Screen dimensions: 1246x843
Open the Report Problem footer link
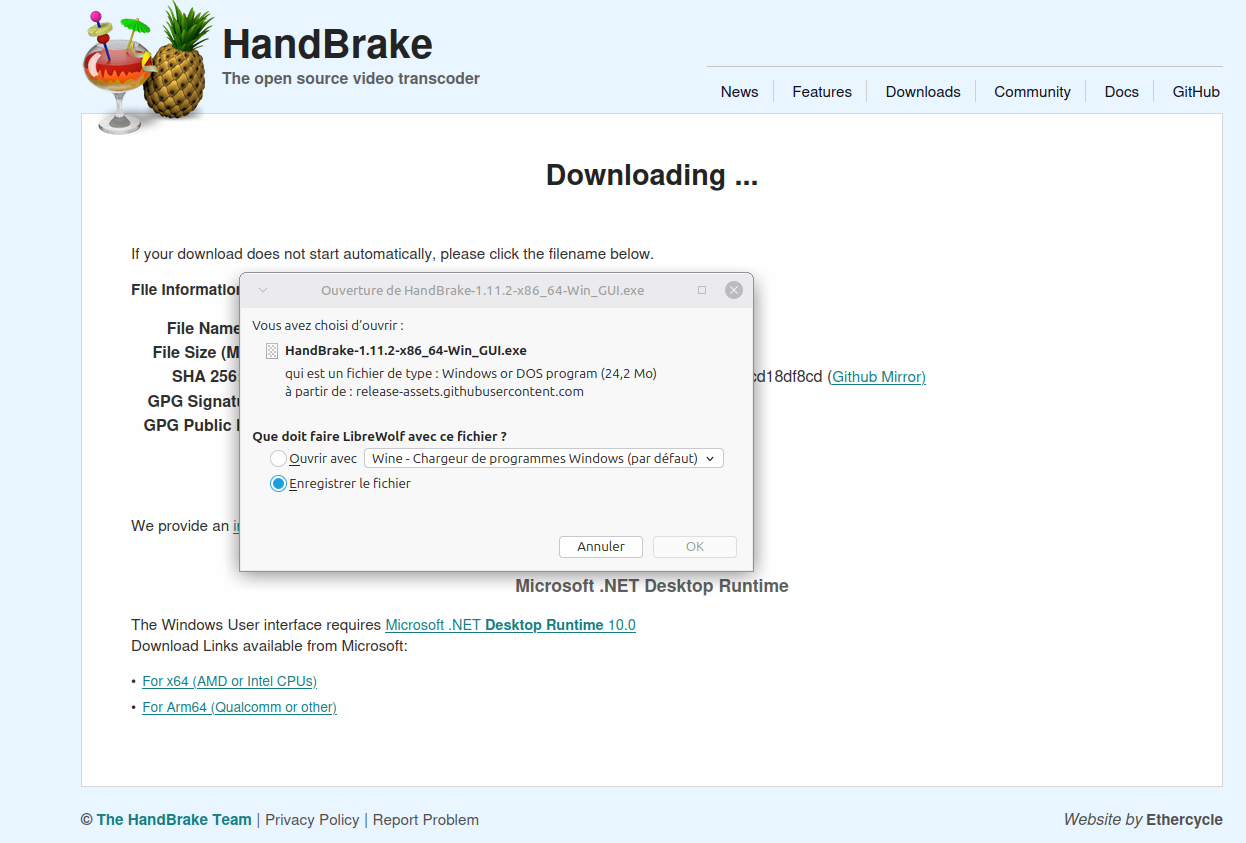tap(426, 819)
